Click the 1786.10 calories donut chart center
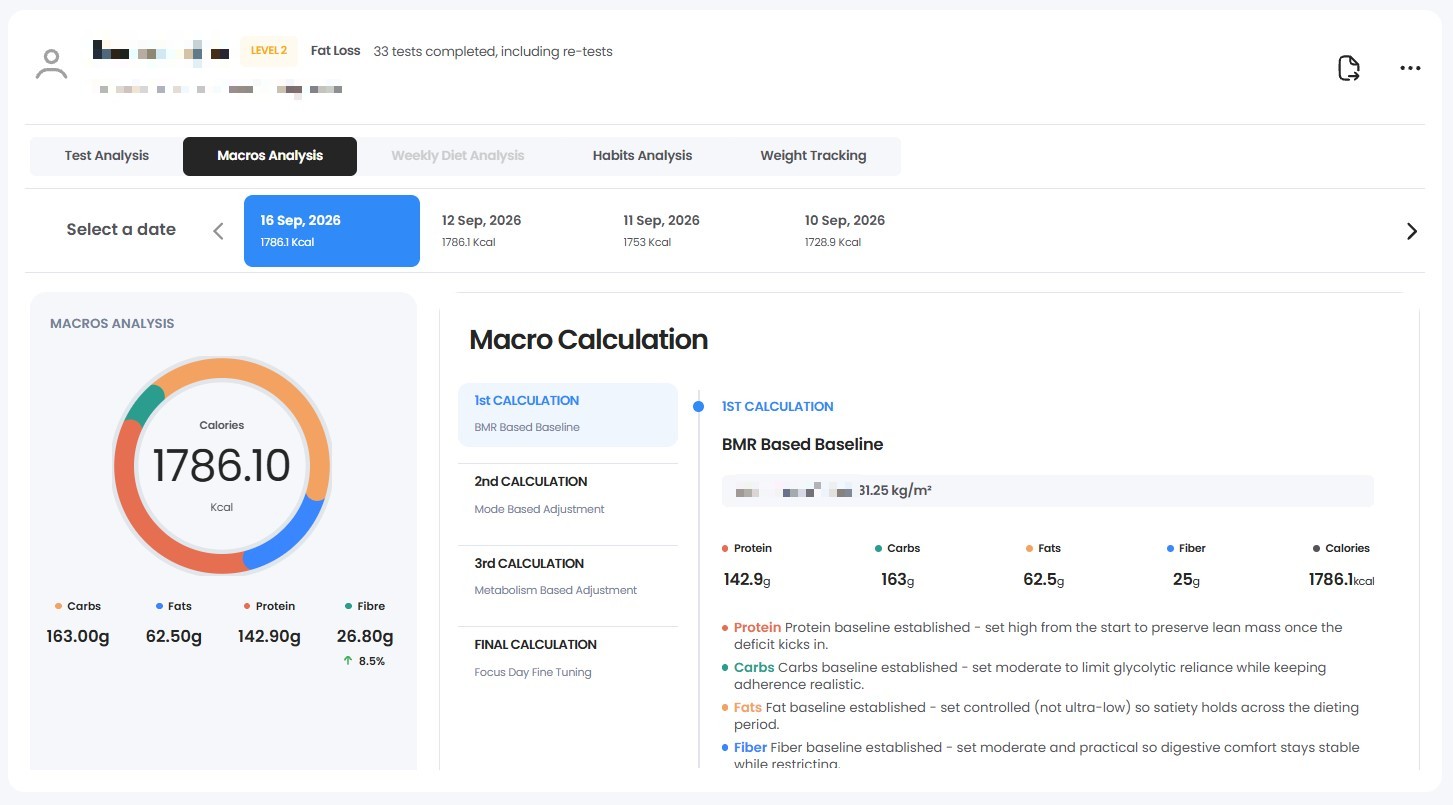 click(x=221, y=466)
